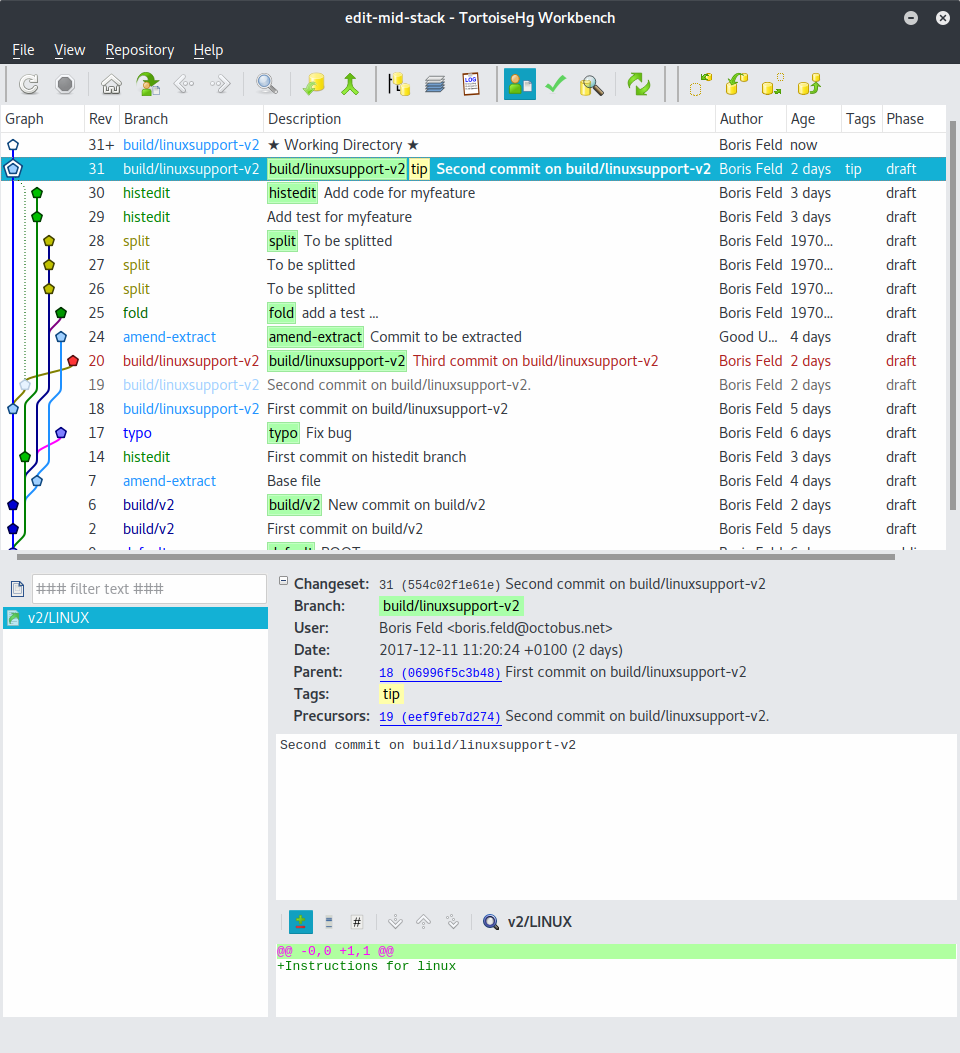Select revision 29 'Add test for myfeature'
This screenshot has width=960, height=1053.
[x=474, y=217]
